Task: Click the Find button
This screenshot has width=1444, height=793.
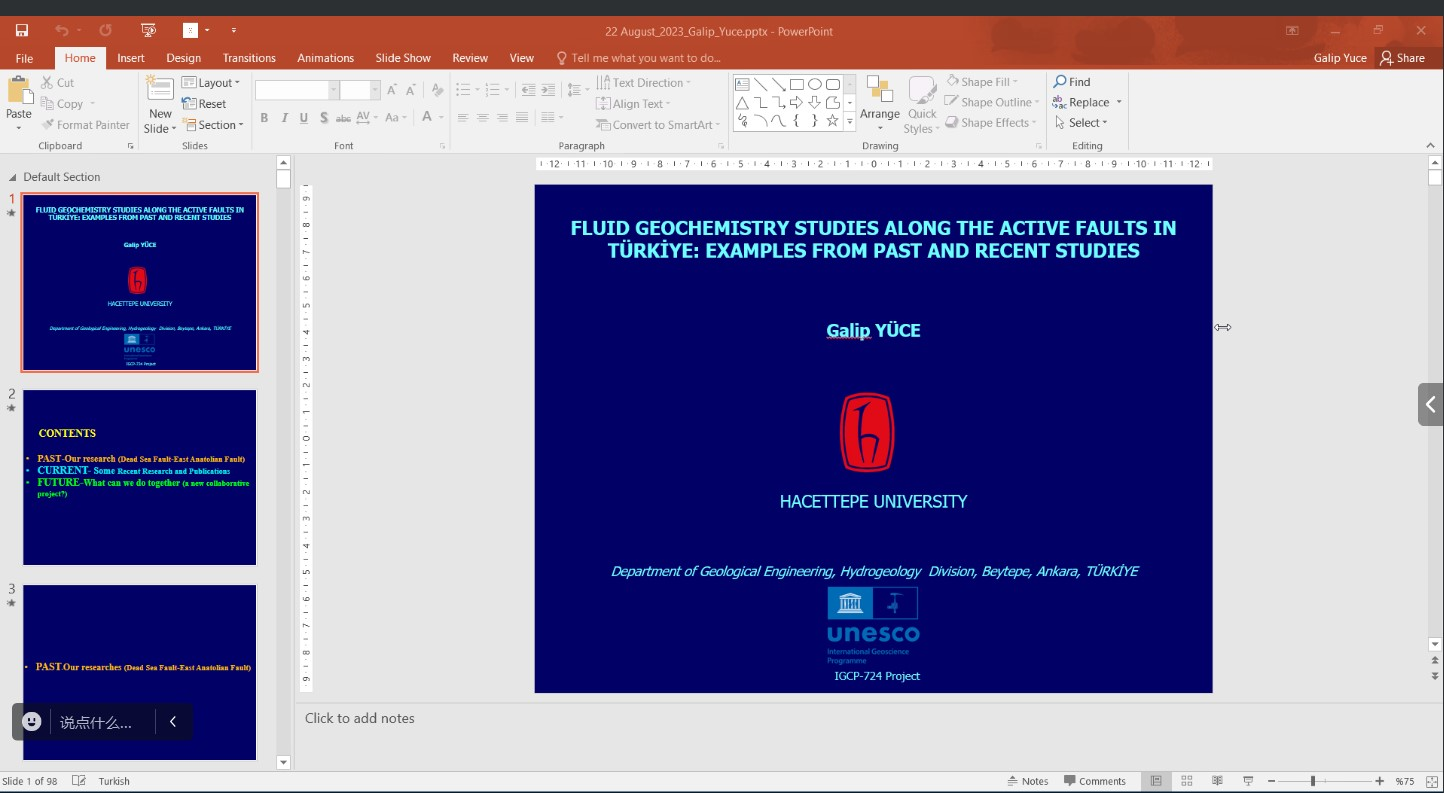Action: [1072, 82]
